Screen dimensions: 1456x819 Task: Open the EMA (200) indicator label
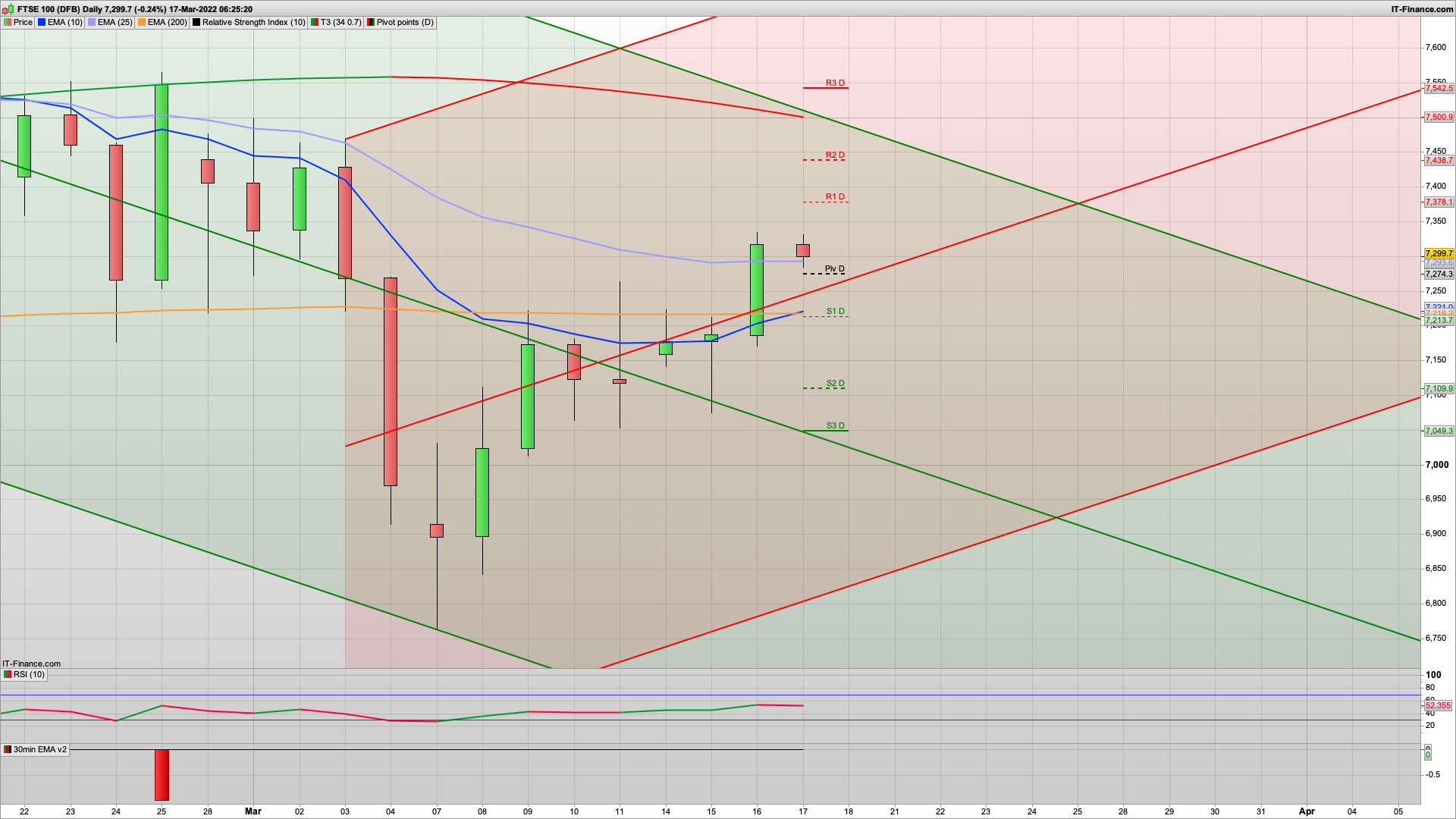point(168,23)
